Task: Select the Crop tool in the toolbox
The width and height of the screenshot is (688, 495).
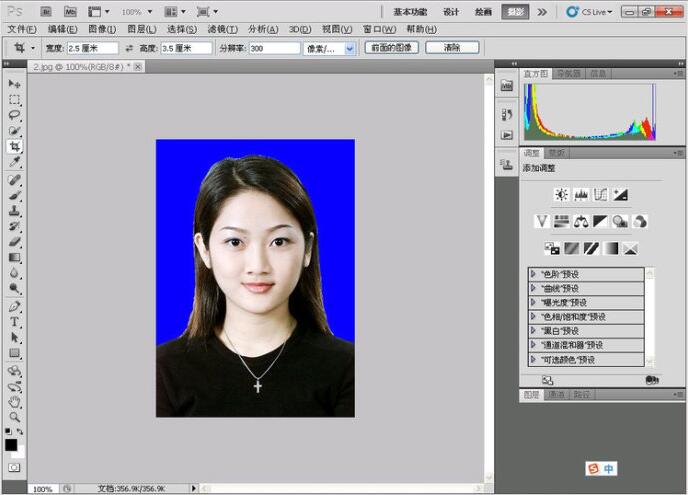Action: click(14, 146)
